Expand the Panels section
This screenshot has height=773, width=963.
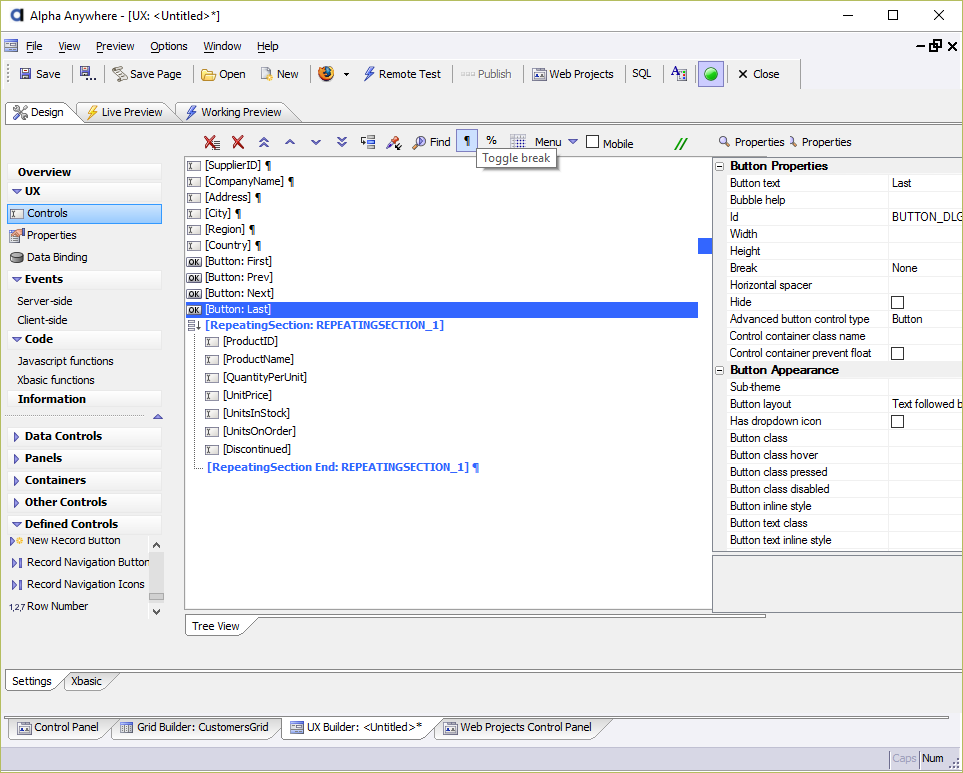pyautogui.click(x=17, y=459)
